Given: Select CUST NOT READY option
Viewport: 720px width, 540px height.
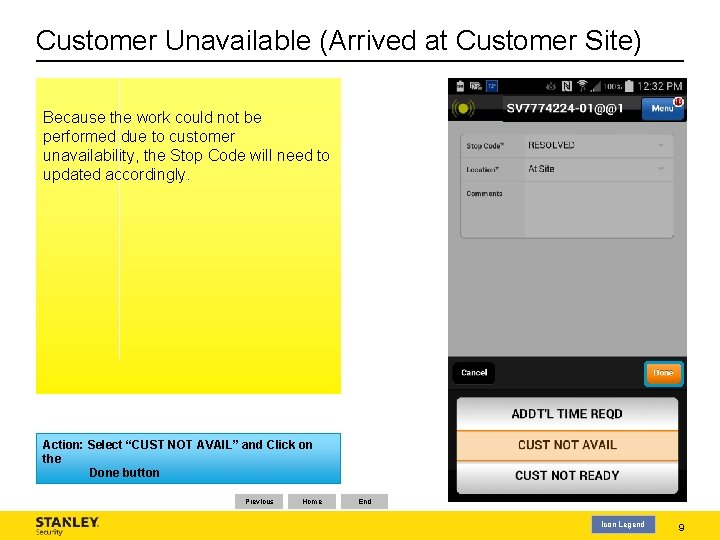Looking at the screenshot, I should pos(567,476).
